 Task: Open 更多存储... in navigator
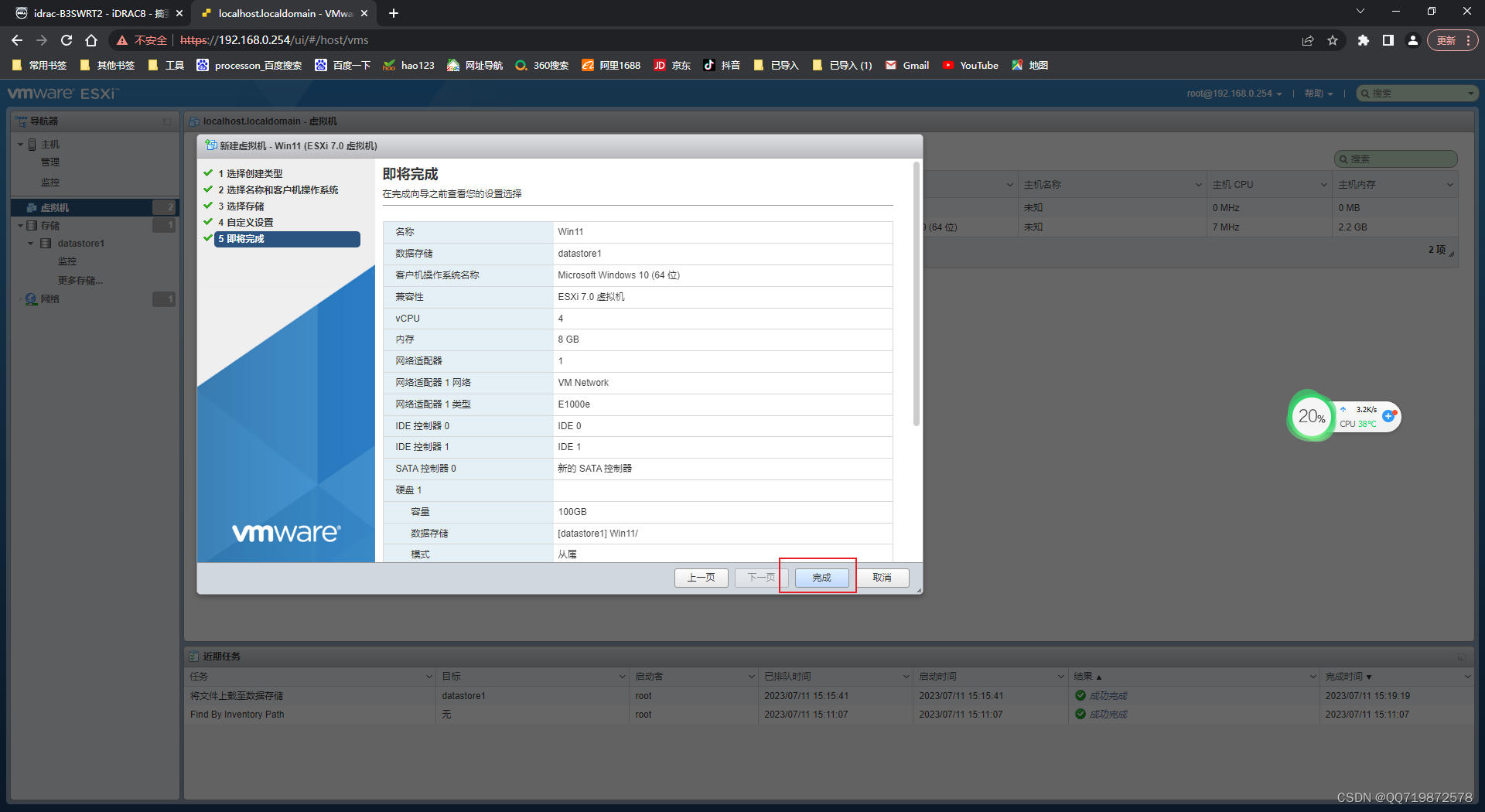click(80, 281)
